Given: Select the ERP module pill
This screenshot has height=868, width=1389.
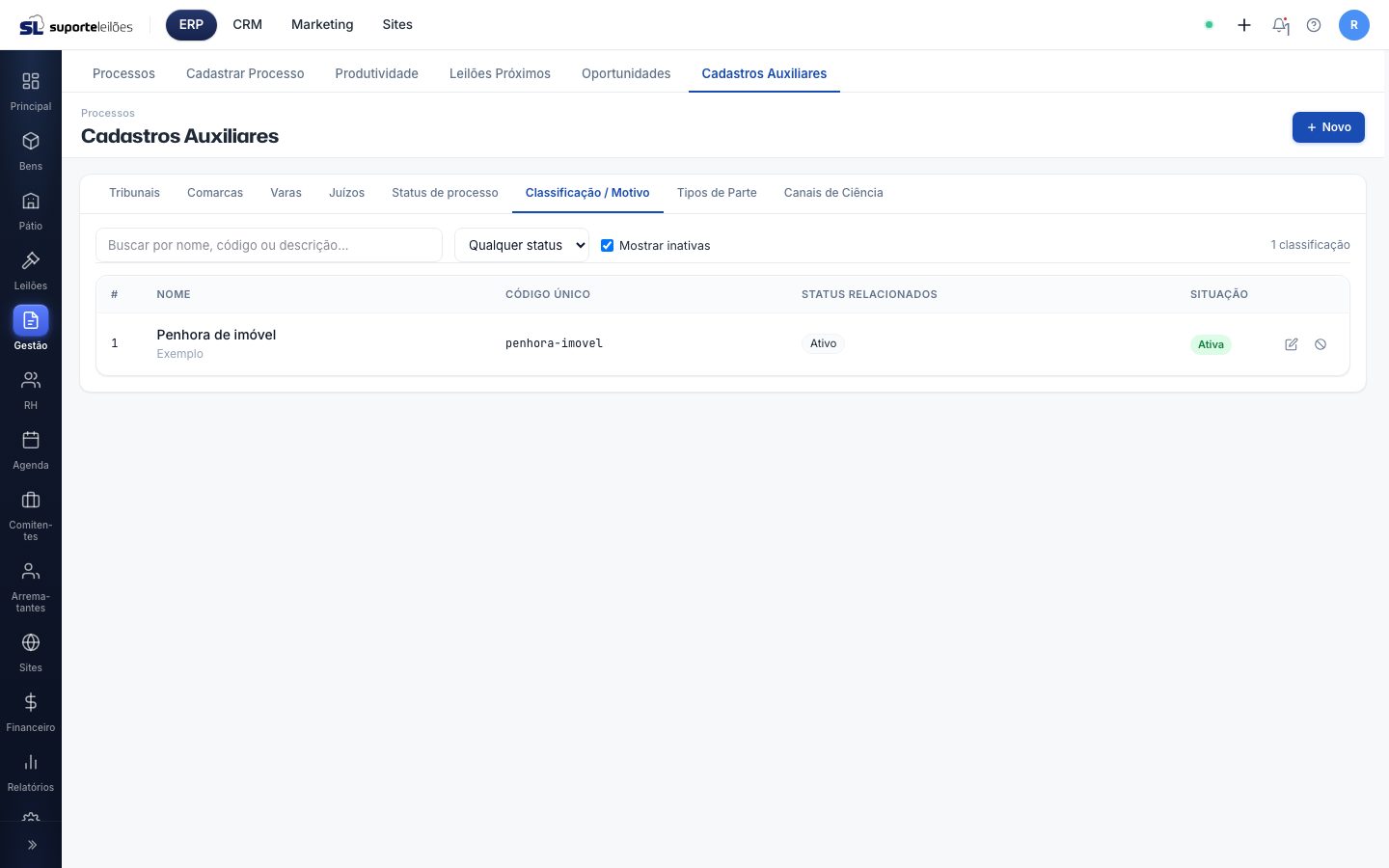Looking at the screenshot, I should (191, 25).
